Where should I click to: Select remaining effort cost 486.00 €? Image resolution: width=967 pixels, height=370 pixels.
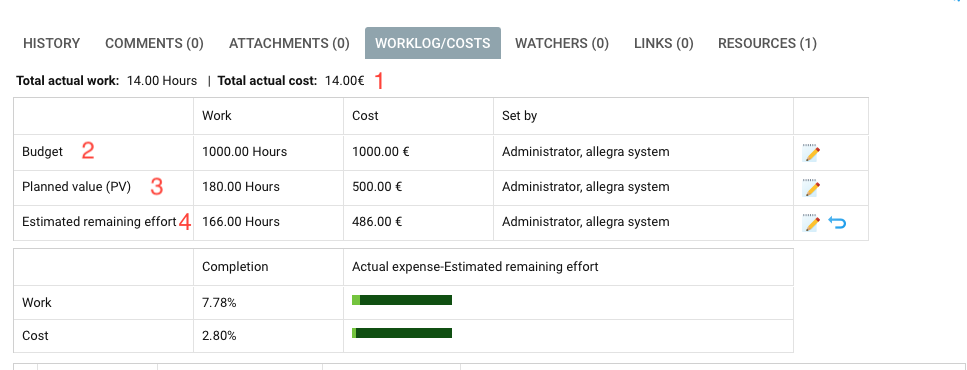pyautogui.click(x=377, y=222)
